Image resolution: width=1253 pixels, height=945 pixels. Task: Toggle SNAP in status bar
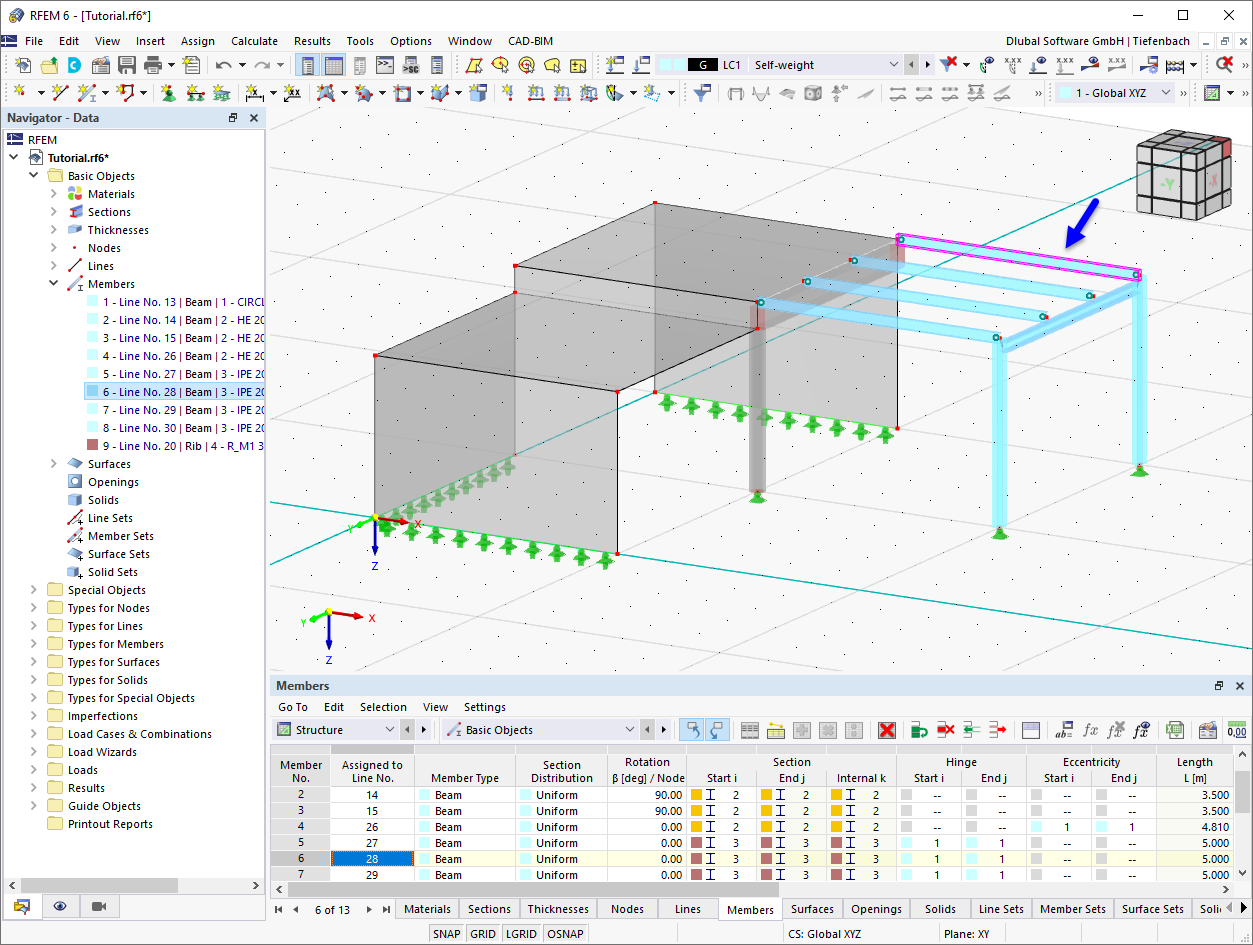(x=446, y=934)
